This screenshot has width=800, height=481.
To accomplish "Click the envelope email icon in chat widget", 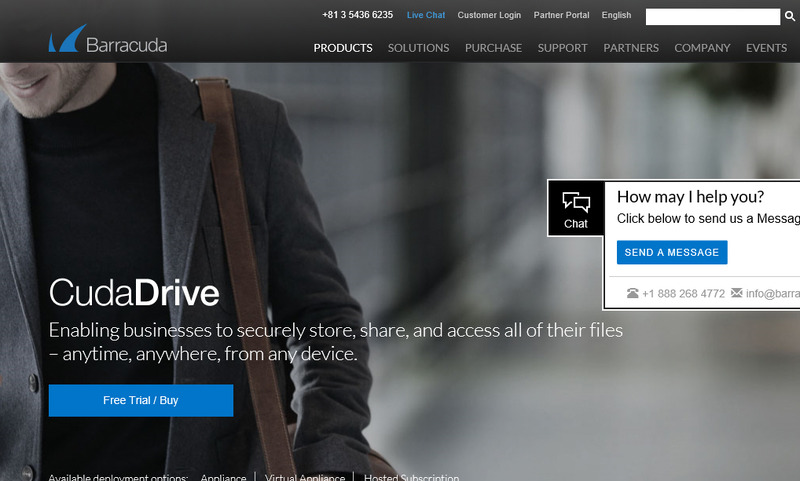I will [737, 293].
